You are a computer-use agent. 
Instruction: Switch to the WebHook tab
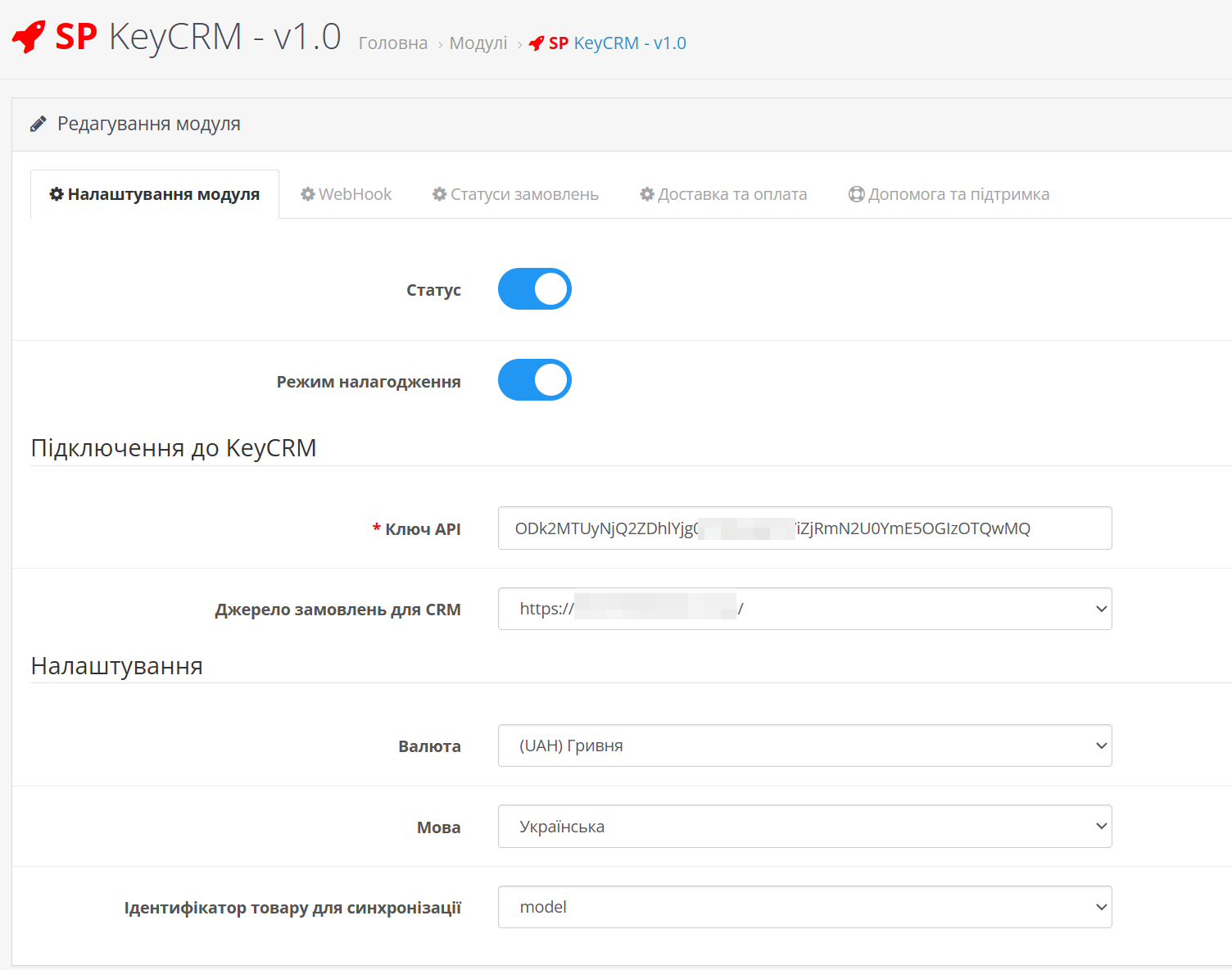pyautogui.click(x=346, y=194)
